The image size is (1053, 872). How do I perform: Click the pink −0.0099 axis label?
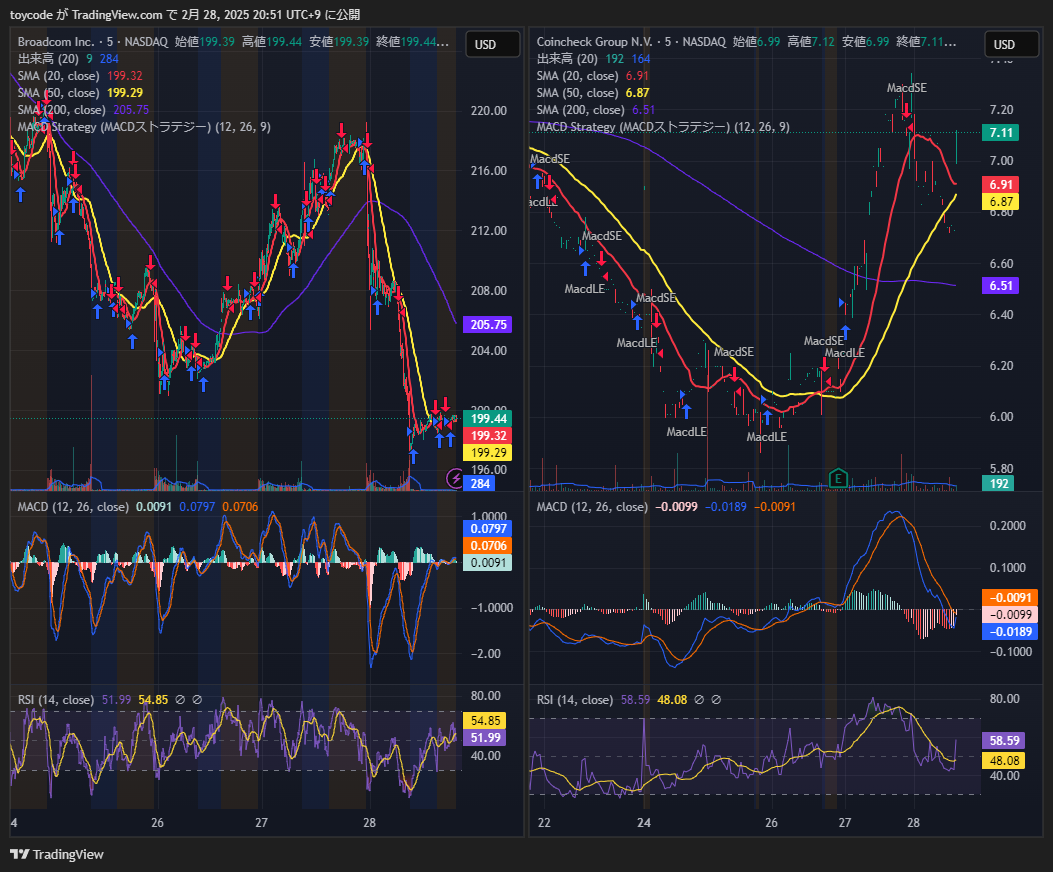pos(1011,615)
